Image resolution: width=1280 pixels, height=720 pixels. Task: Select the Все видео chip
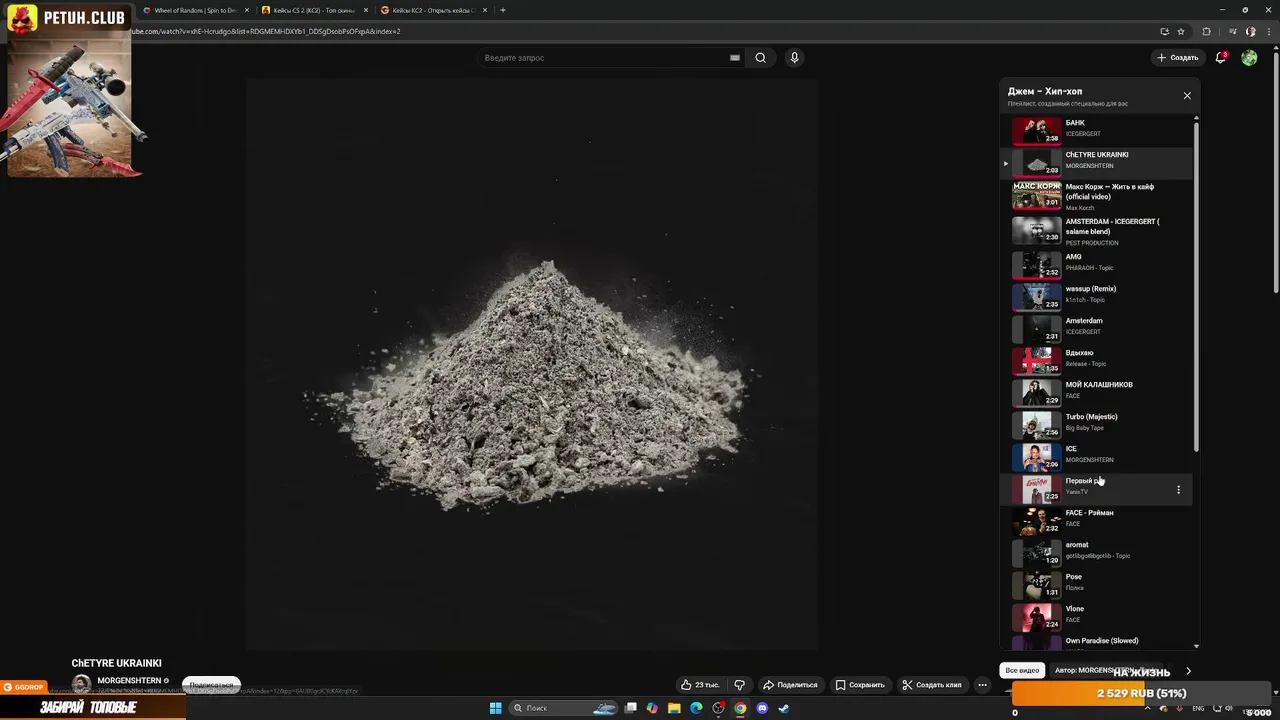point(1022,671)
